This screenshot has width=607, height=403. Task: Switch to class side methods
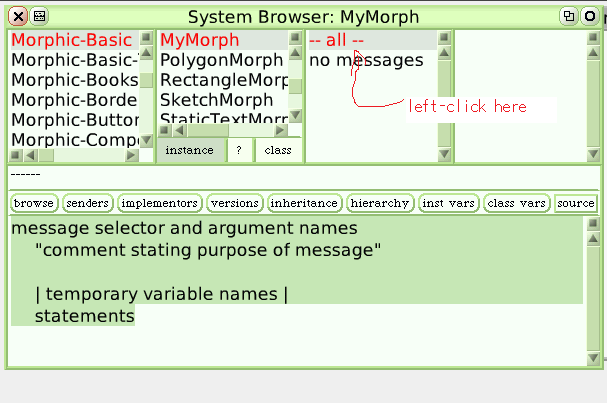pos(277,150)
